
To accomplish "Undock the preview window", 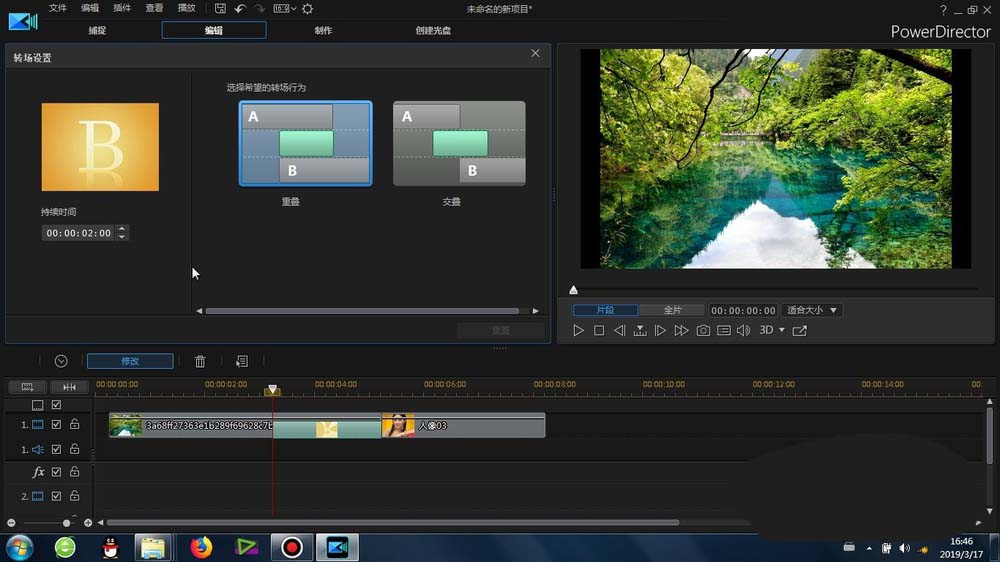I will 799,331.
